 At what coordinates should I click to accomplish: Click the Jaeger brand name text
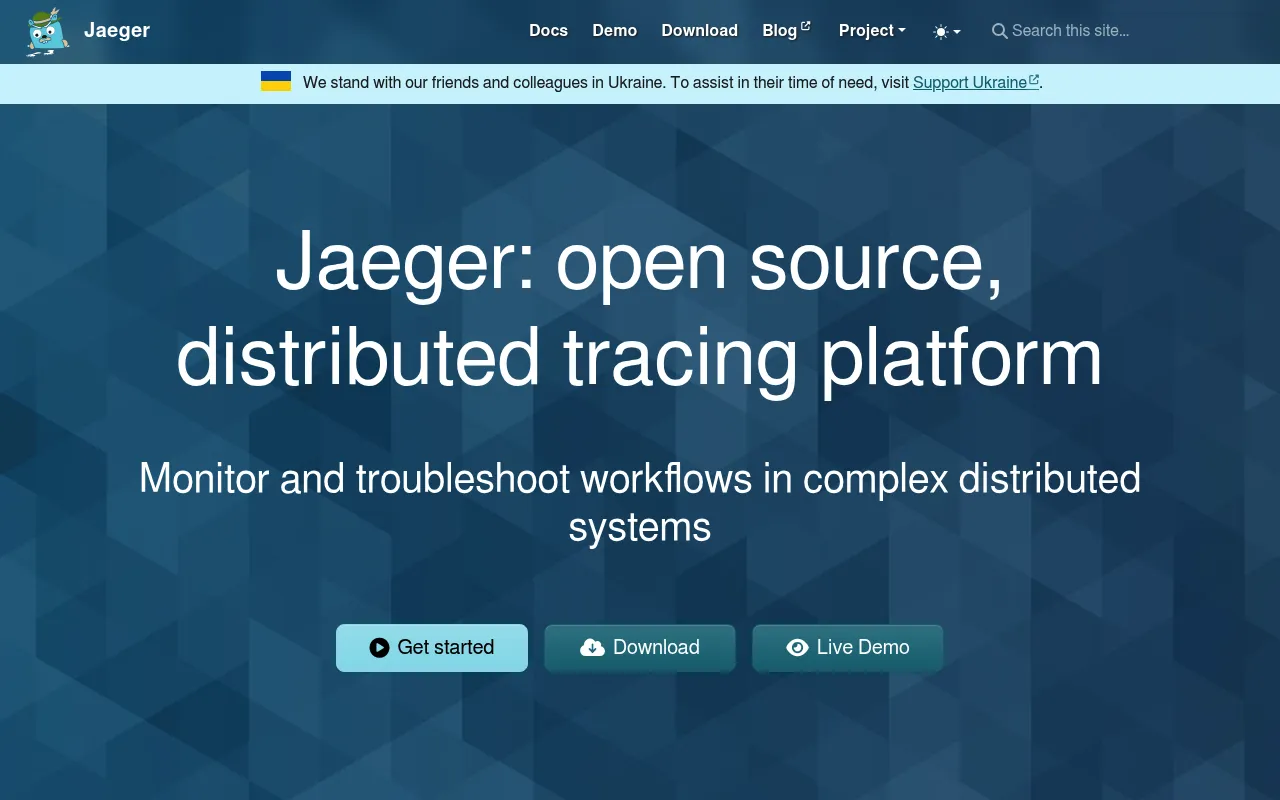click(x=117, y=30)
